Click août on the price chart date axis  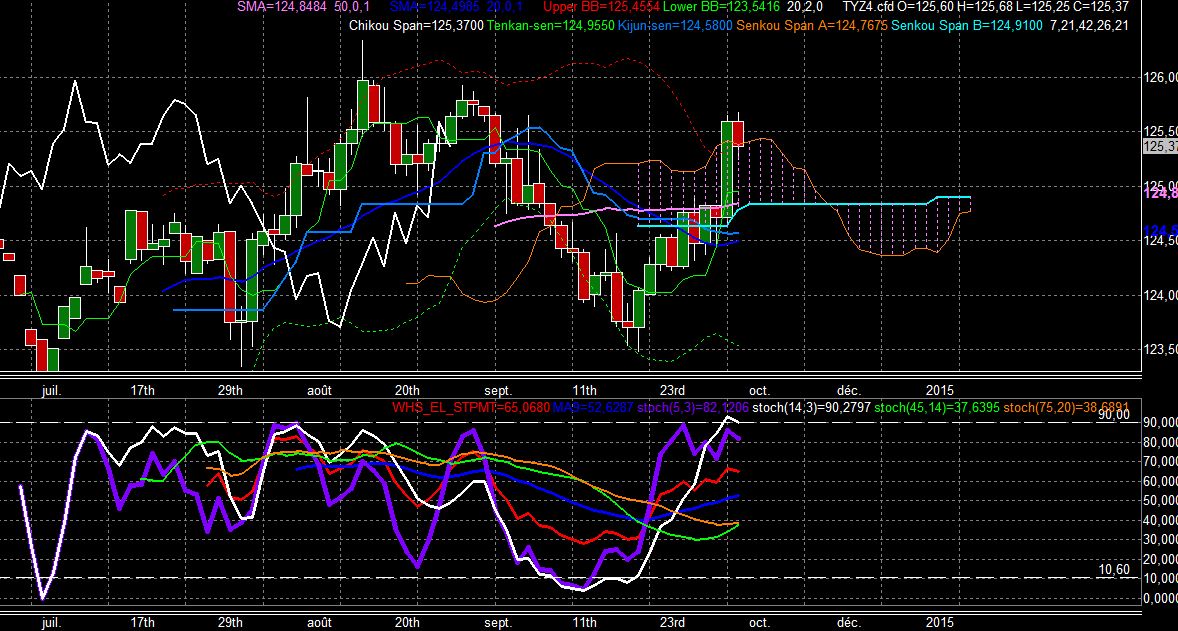(319, 390)
